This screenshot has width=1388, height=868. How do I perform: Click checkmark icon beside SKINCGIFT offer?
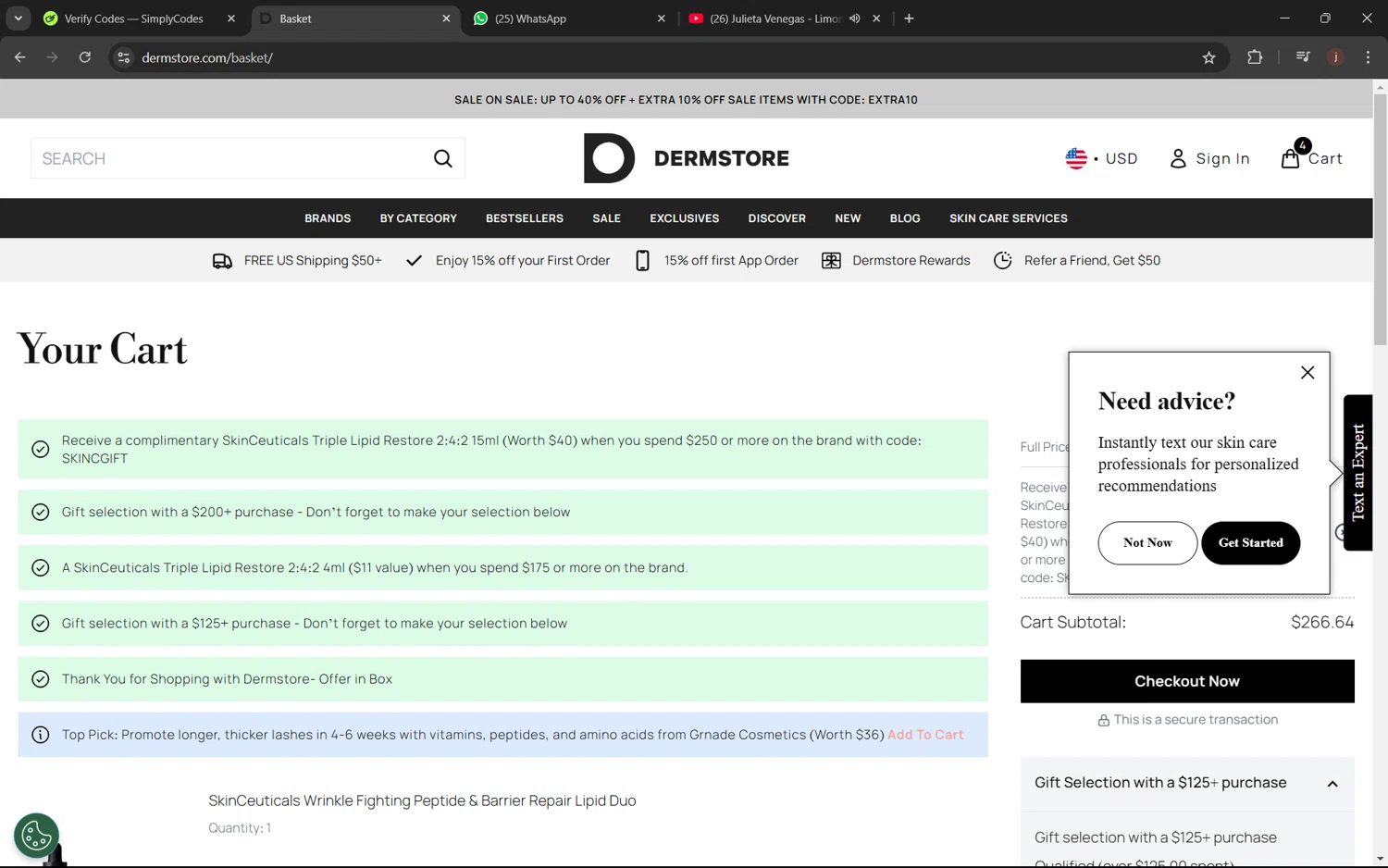click(41, 449)
